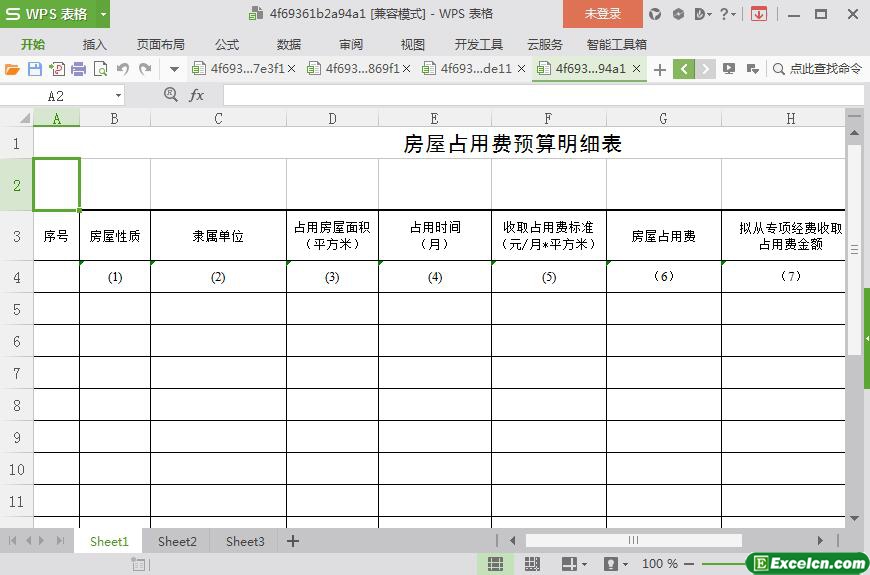Jump to last sheet navigation arrow
This screenshot has width=870, height=575.
click(60, 541)
